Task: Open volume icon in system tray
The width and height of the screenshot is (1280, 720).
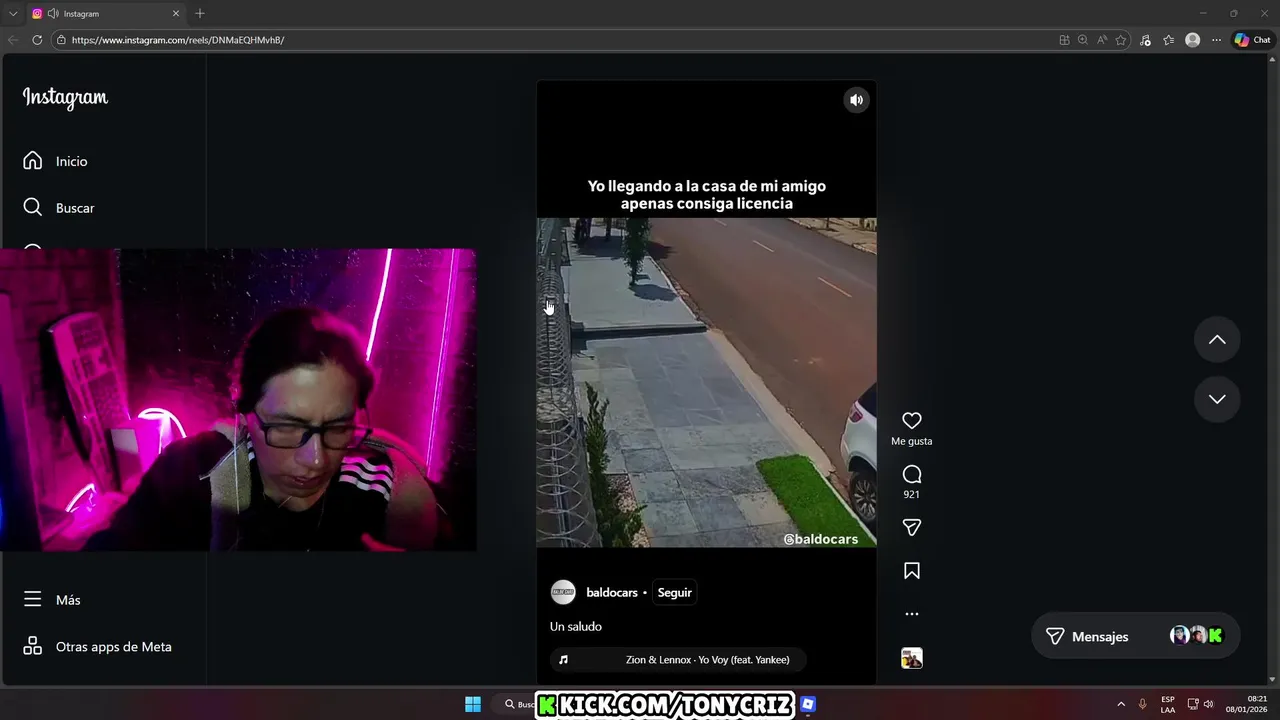Action: coord(1208,704)
